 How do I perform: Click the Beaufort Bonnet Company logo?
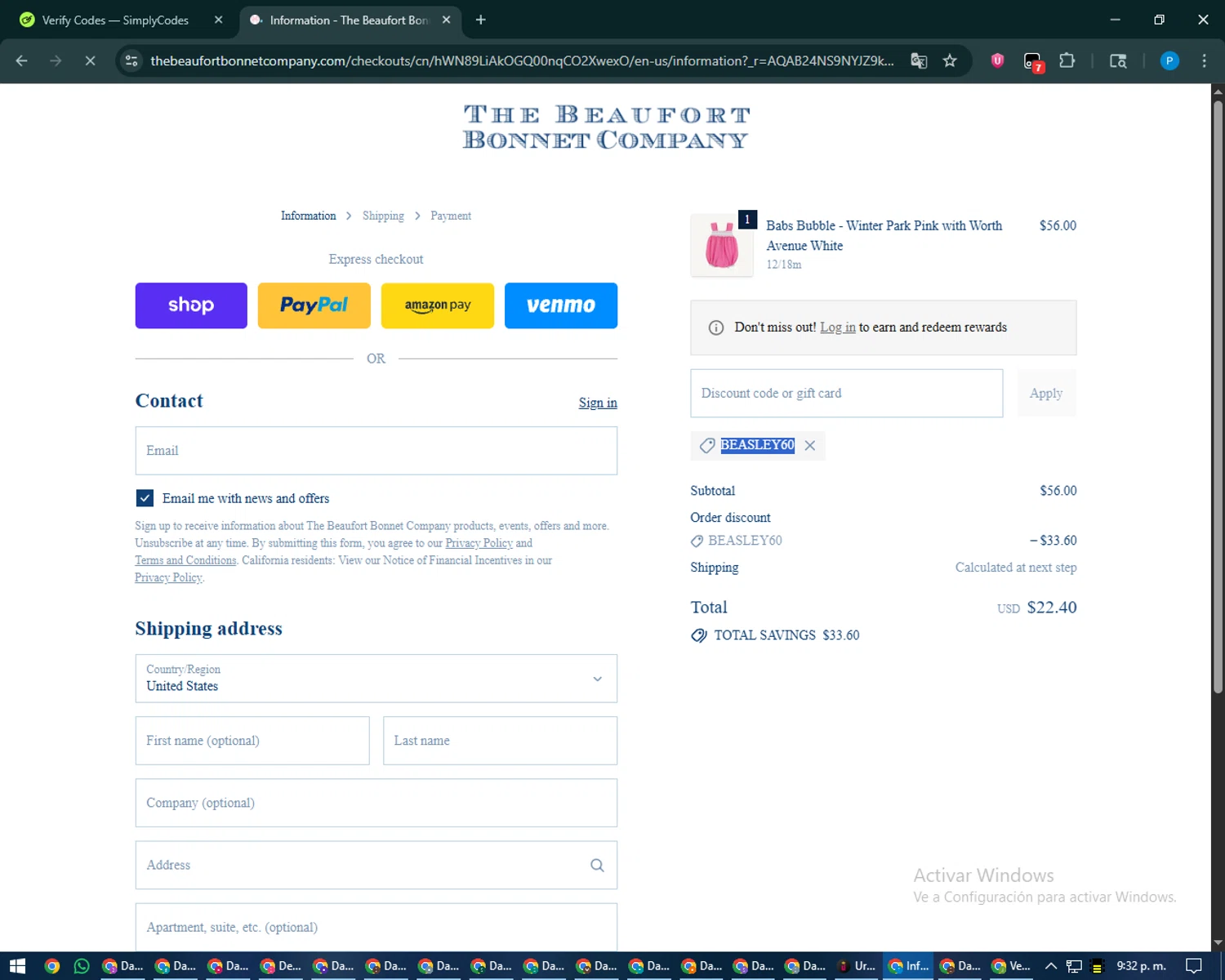(605, 127)
